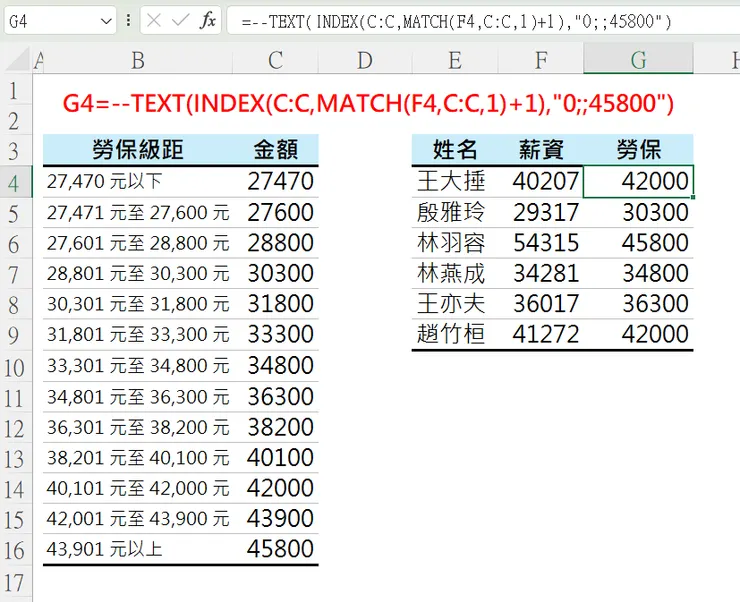Click amount cell 33300
Screen dimensions: 740x602
tap(276, 334)
